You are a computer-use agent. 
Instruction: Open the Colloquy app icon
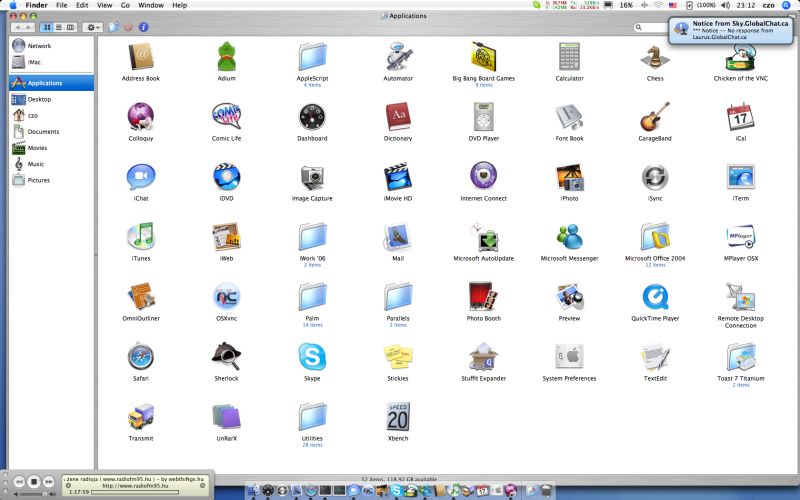pyautogui.click(x=141, y=116)
